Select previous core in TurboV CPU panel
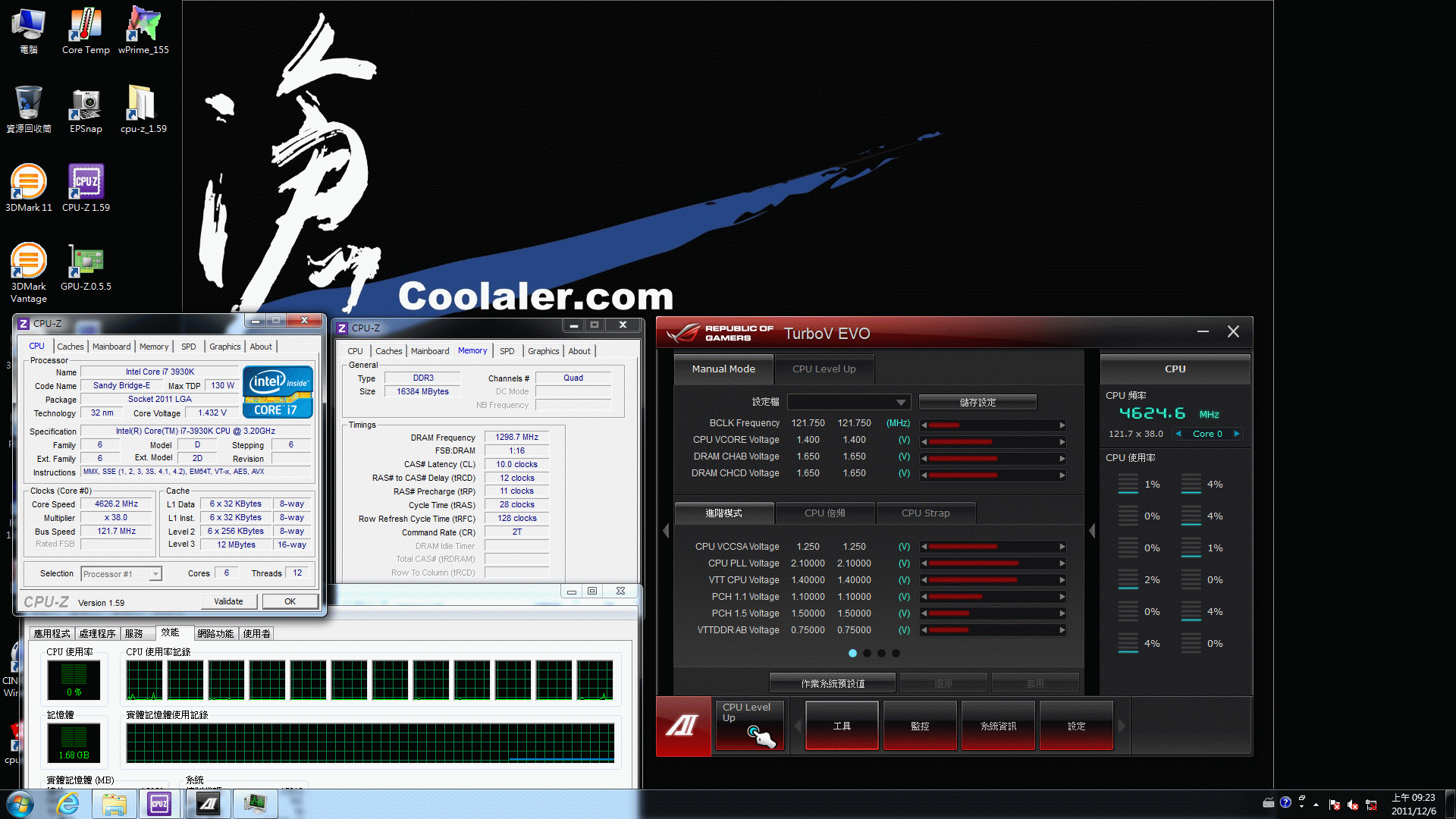 click(1178, 434)
